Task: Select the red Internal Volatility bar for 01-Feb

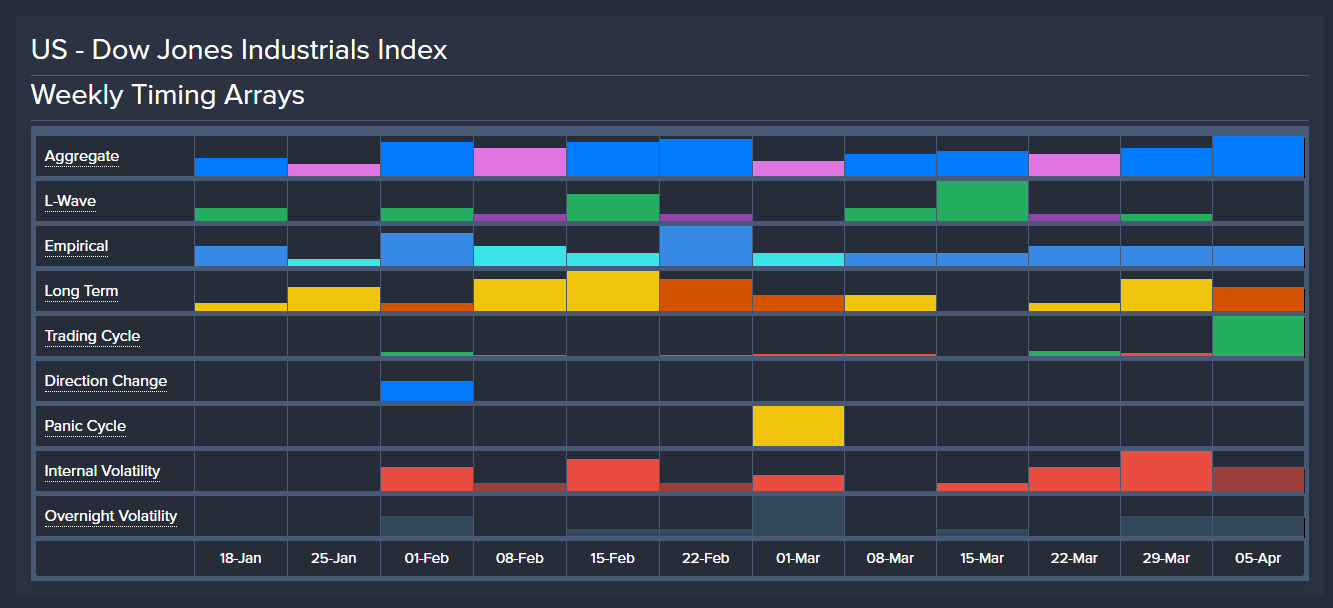Action: [427, 479]
